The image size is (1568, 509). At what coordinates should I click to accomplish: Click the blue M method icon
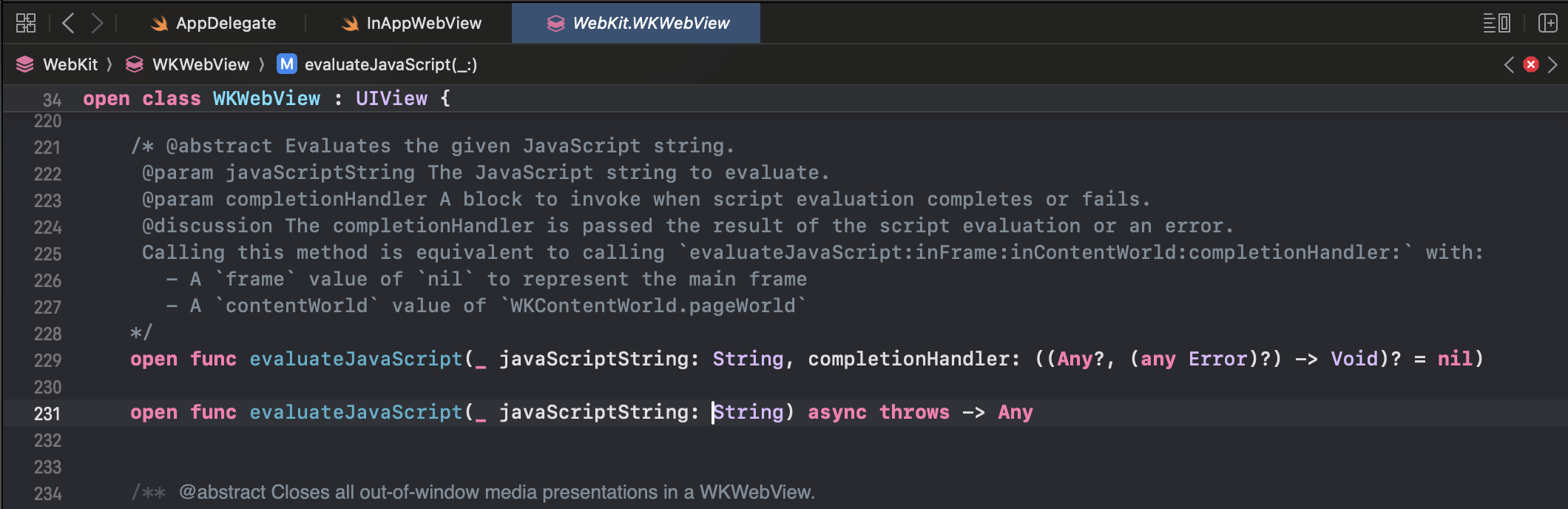[286, 64]
